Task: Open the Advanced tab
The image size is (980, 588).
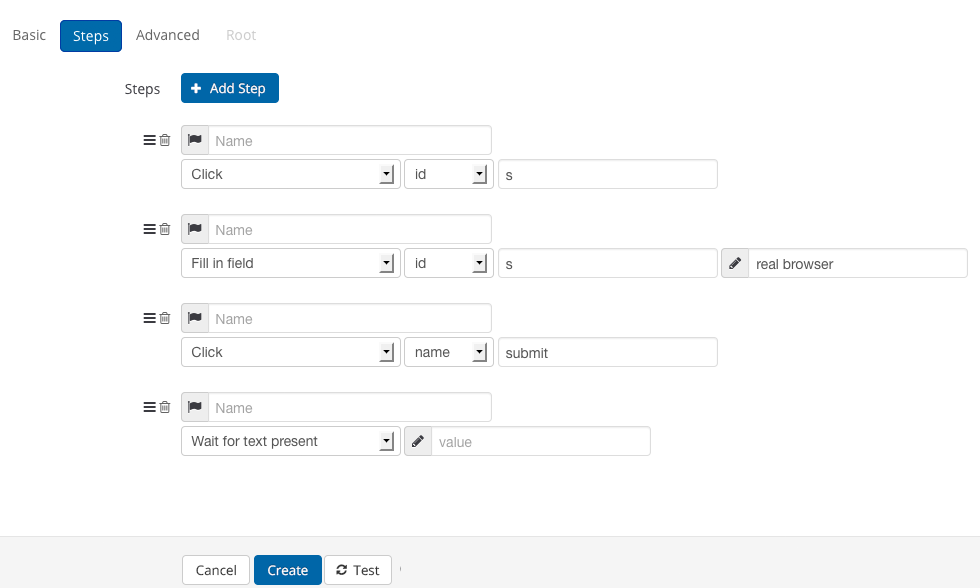Action: 168,35
